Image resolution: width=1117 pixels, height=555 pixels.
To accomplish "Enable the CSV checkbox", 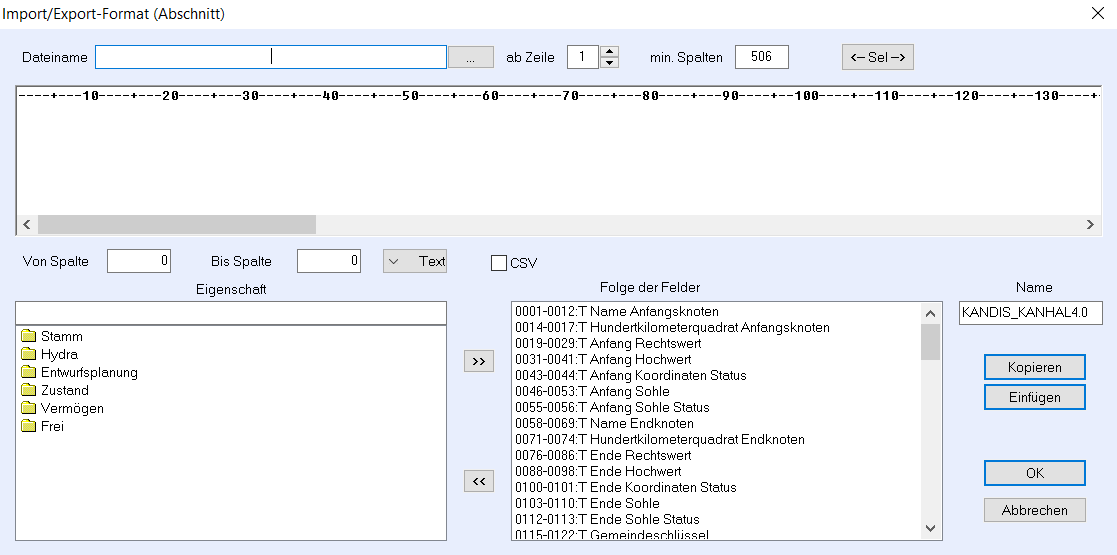I will coord(499,263).
